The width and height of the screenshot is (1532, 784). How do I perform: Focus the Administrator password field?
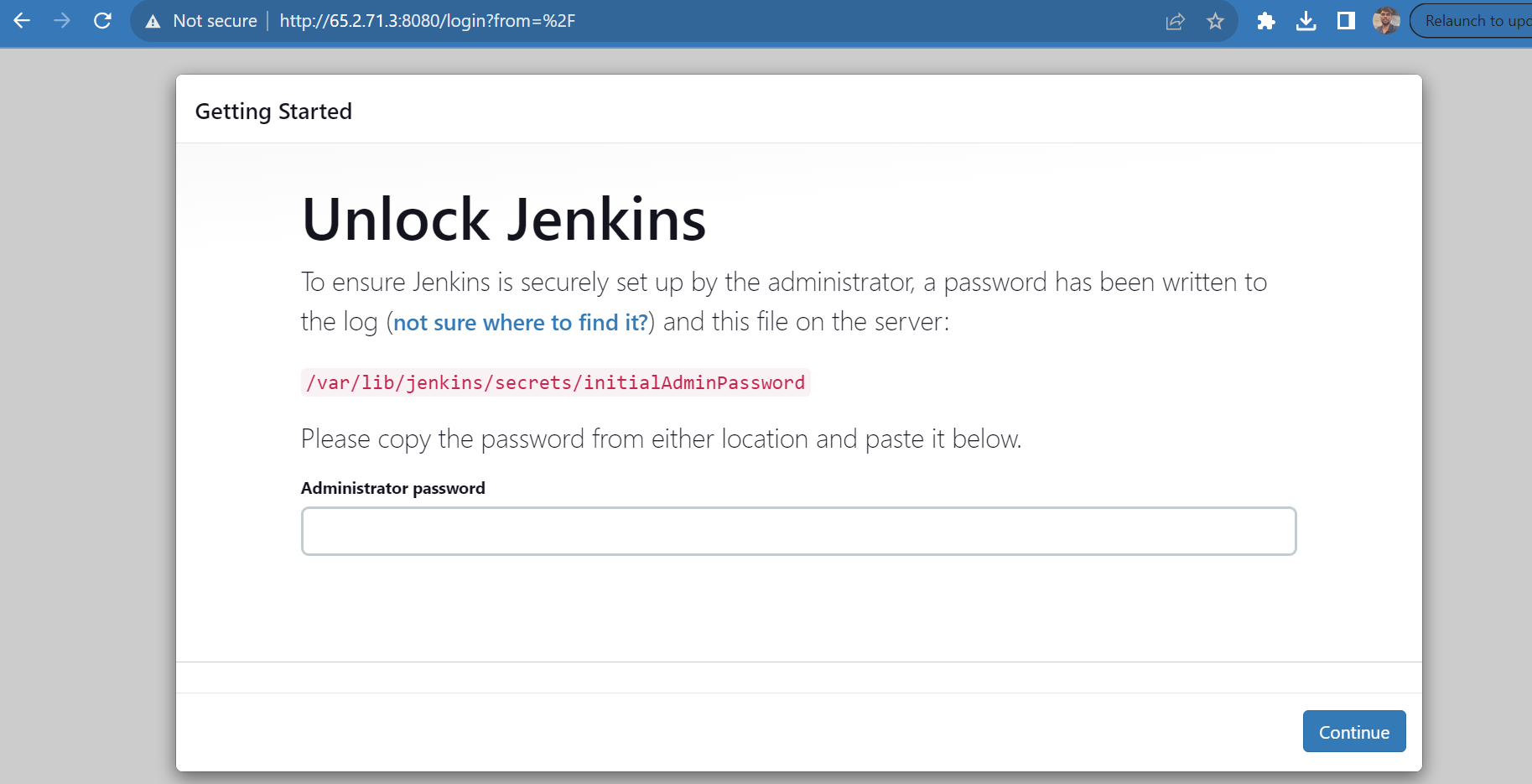(x=798, y=531)
